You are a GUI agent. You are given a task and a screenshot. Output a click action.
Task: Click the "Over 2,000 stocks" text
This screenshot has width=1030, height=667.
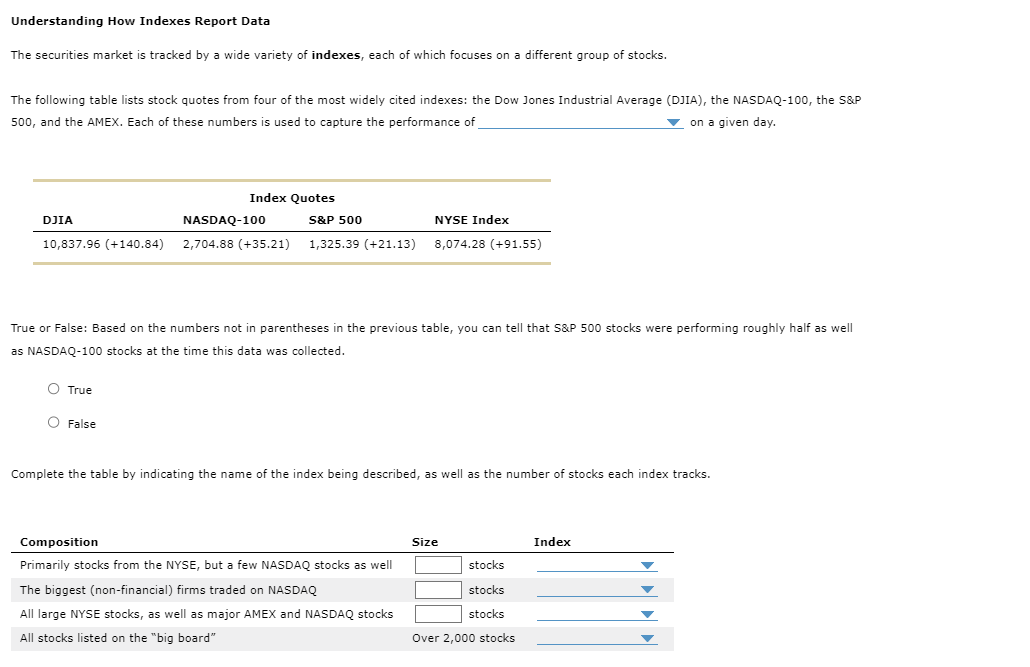462,638
